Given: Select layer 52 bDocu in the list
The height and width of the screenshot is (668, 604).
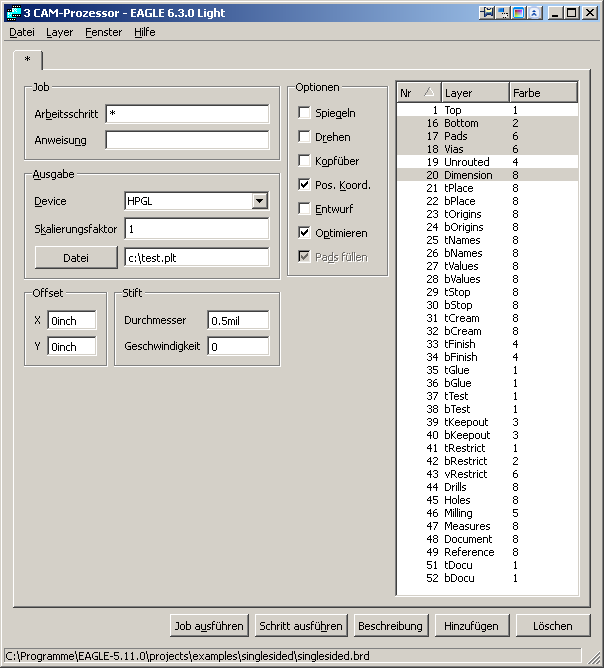Looking at the screenshot, I should tap(487, 578).
